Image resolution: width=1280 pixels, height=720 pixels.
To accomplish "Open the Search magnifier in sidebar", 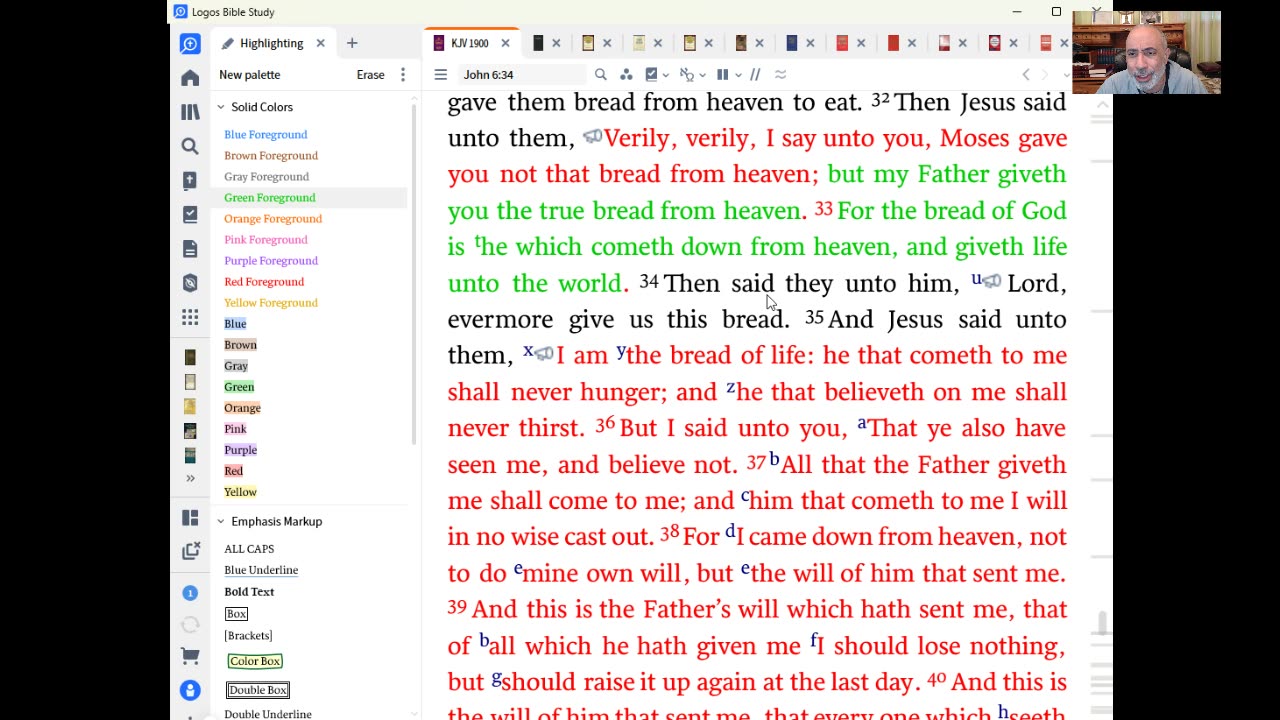I will pyautogui.click(x=190, y=146).
